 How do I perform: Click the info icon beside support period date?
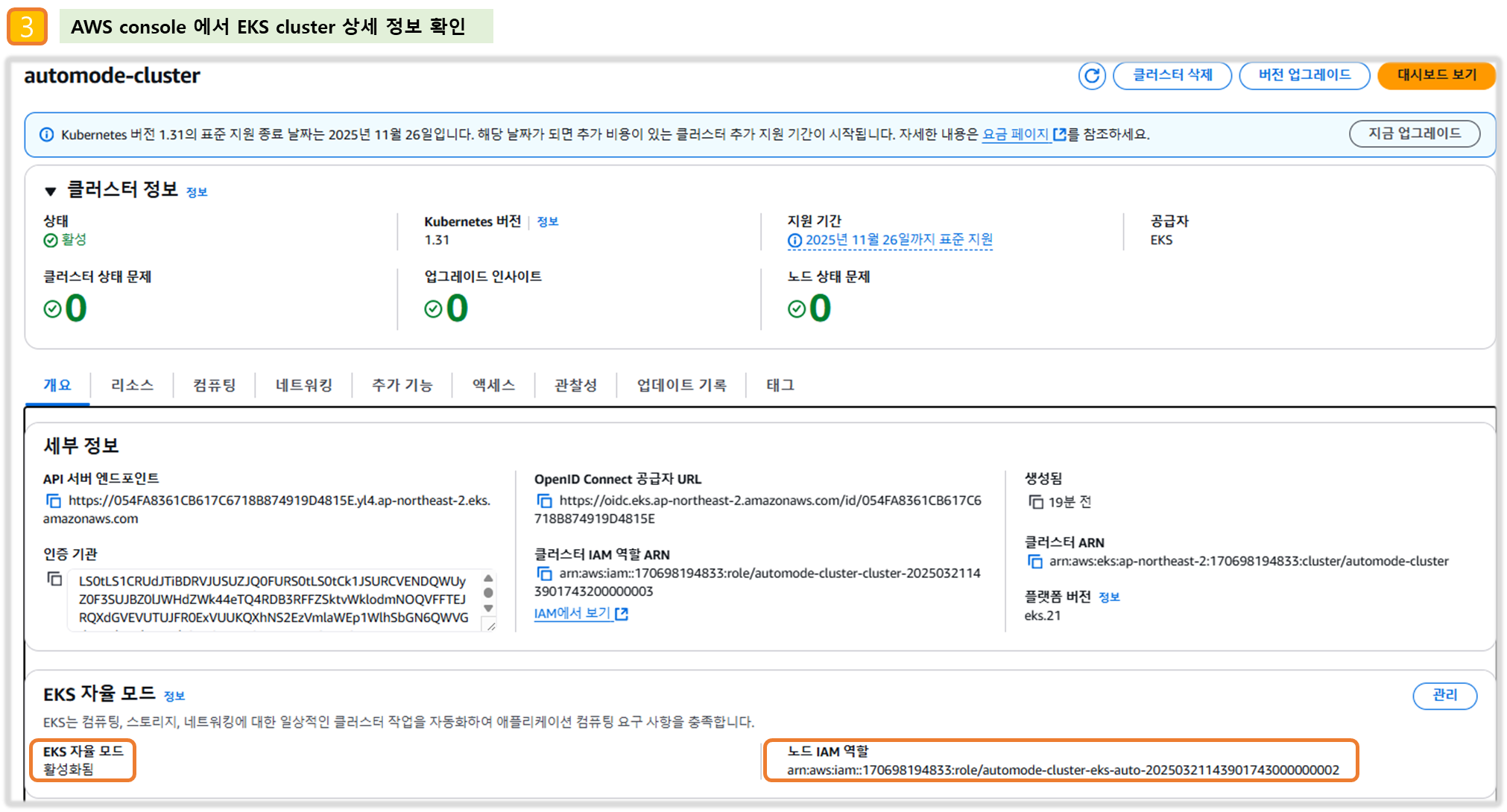(x=795, y=241)
